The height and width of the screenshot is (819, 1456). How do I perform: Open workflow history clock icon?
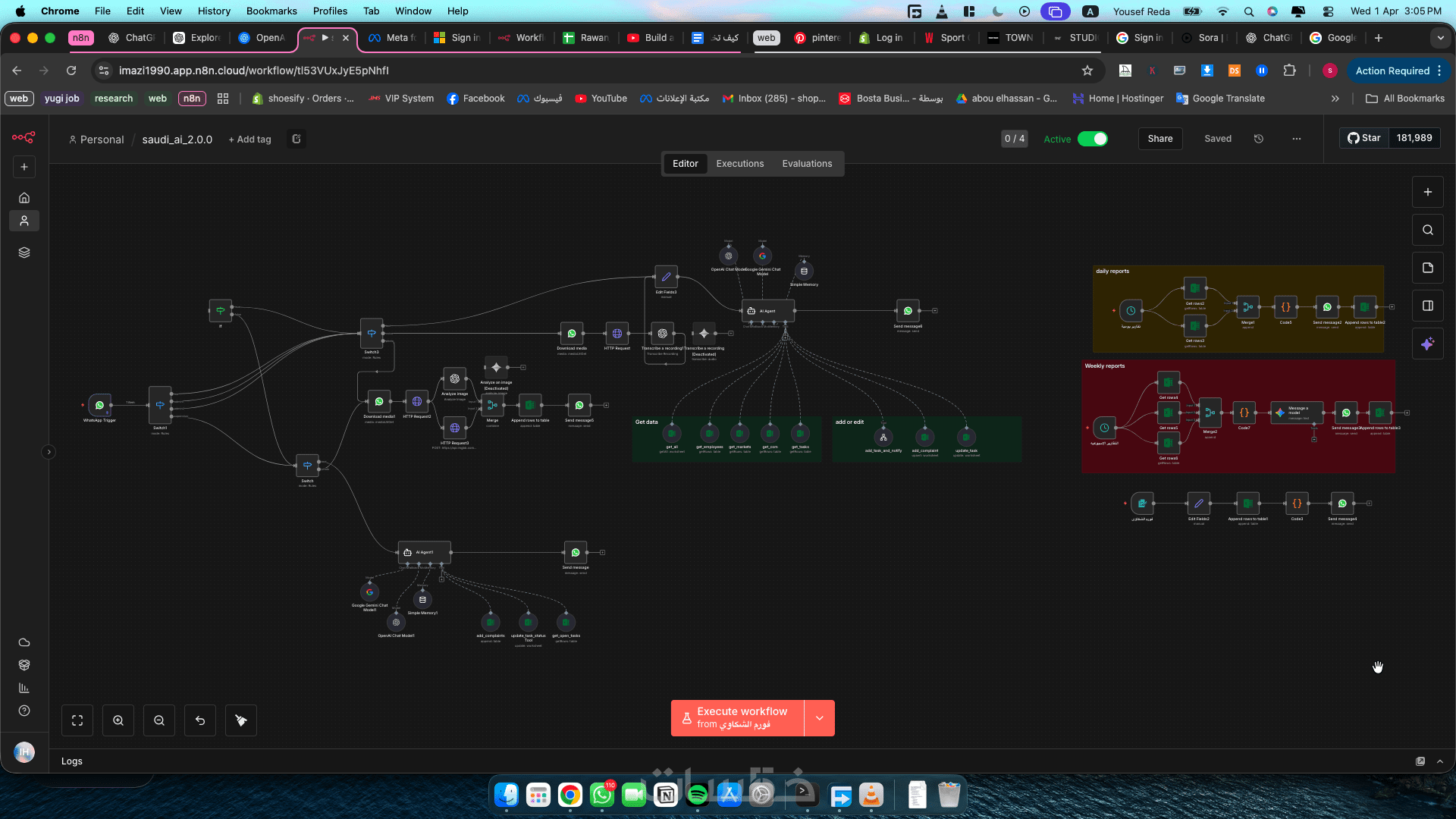click(x=1259, y=139)
